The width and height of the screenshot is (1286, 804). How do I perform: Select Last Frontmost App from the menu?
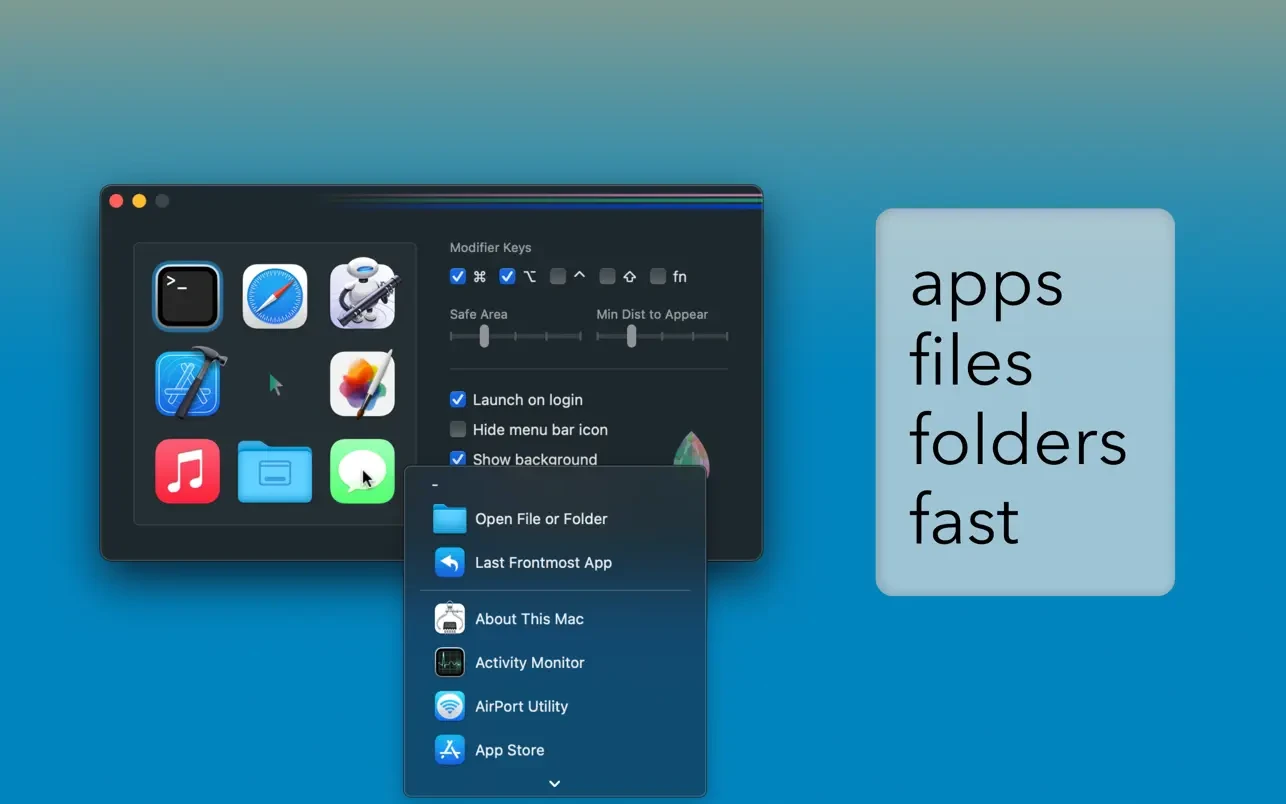tap(543, 563)
